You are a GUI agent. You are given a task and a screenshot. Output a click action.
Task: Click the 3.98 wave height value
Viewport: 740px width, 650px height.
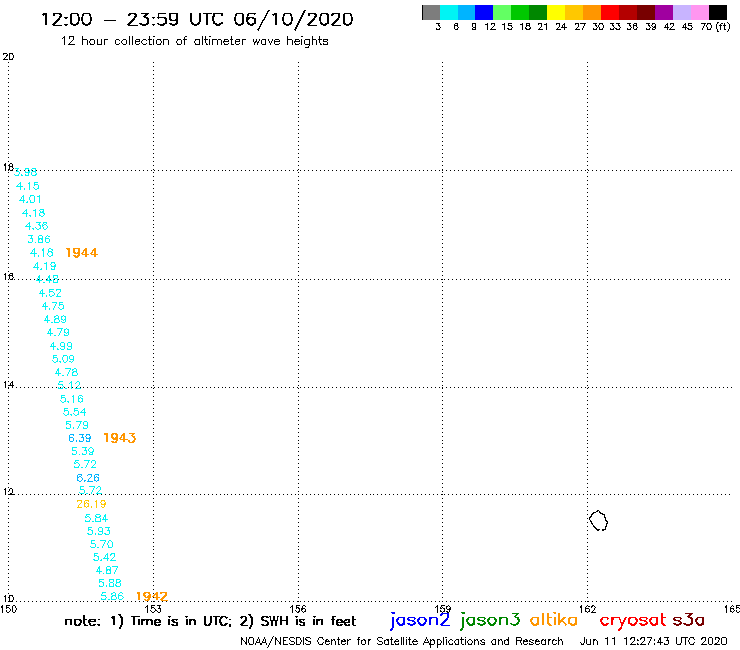[x=25, y=172]
